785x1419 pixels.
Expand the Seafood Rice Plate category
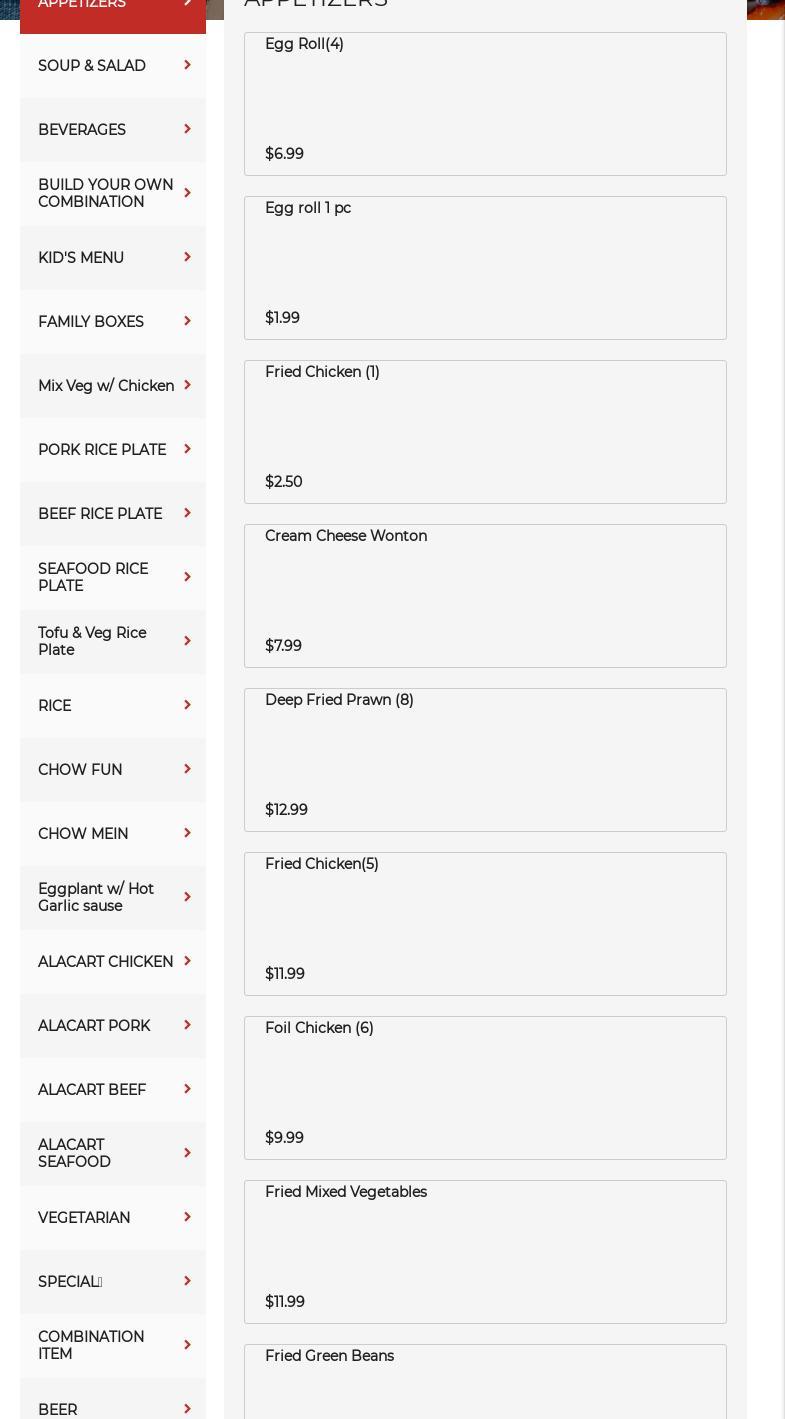93,578
